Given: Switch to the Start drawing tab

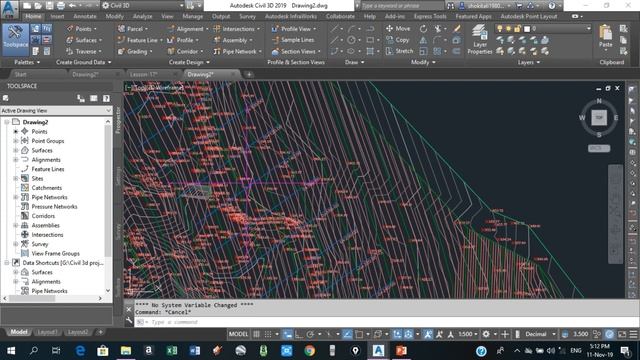Looking at the screenshot, I should [x=20, y=74].
